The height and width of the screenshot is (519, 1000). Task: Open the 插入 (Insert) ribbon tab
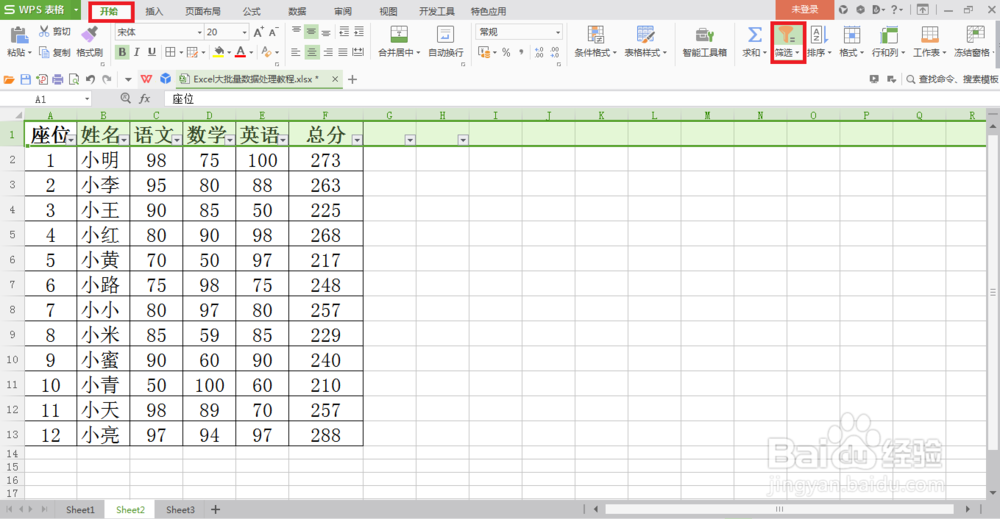tap(154, 11)
